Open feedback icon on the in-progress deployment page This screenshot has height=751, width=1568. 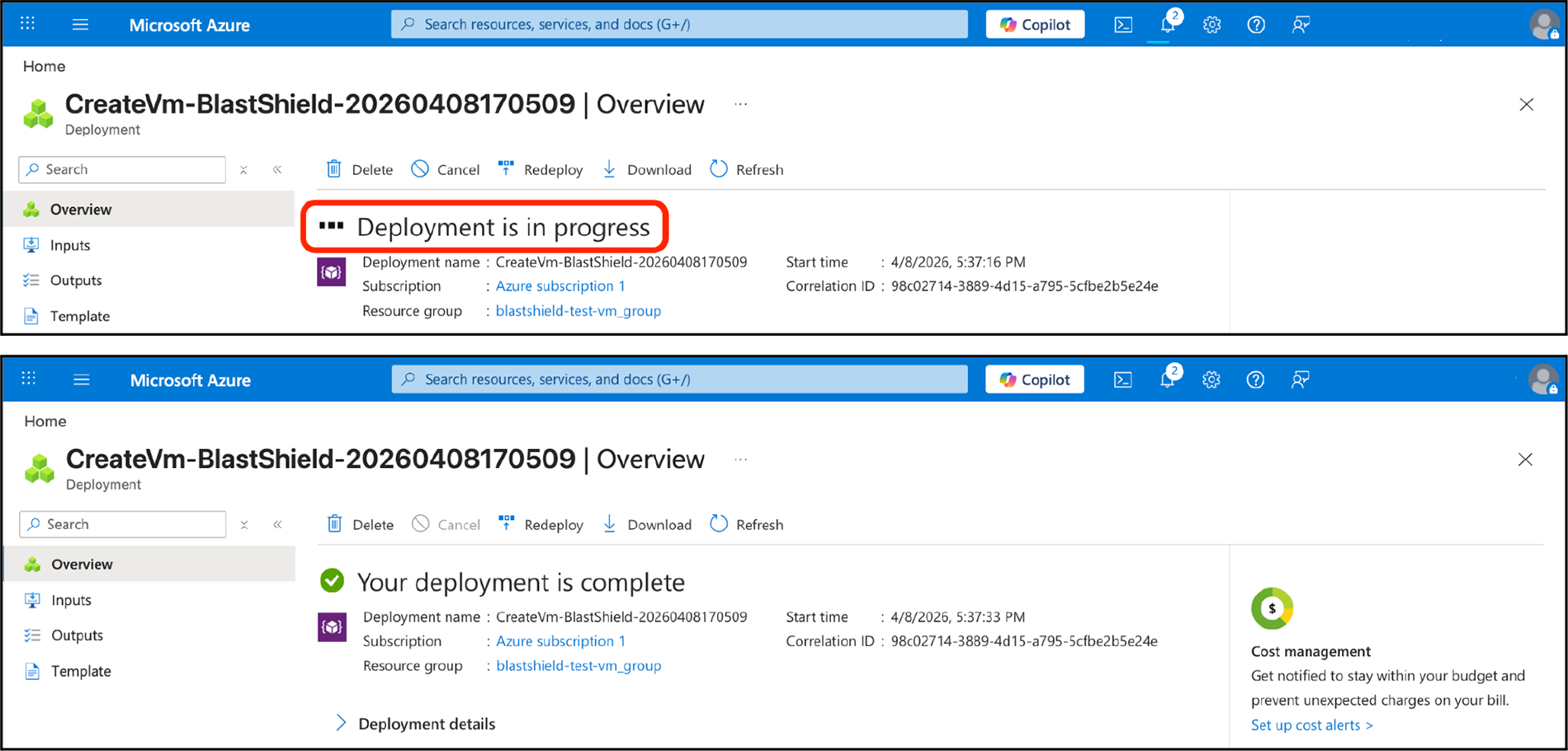(x=1301, y=25)
